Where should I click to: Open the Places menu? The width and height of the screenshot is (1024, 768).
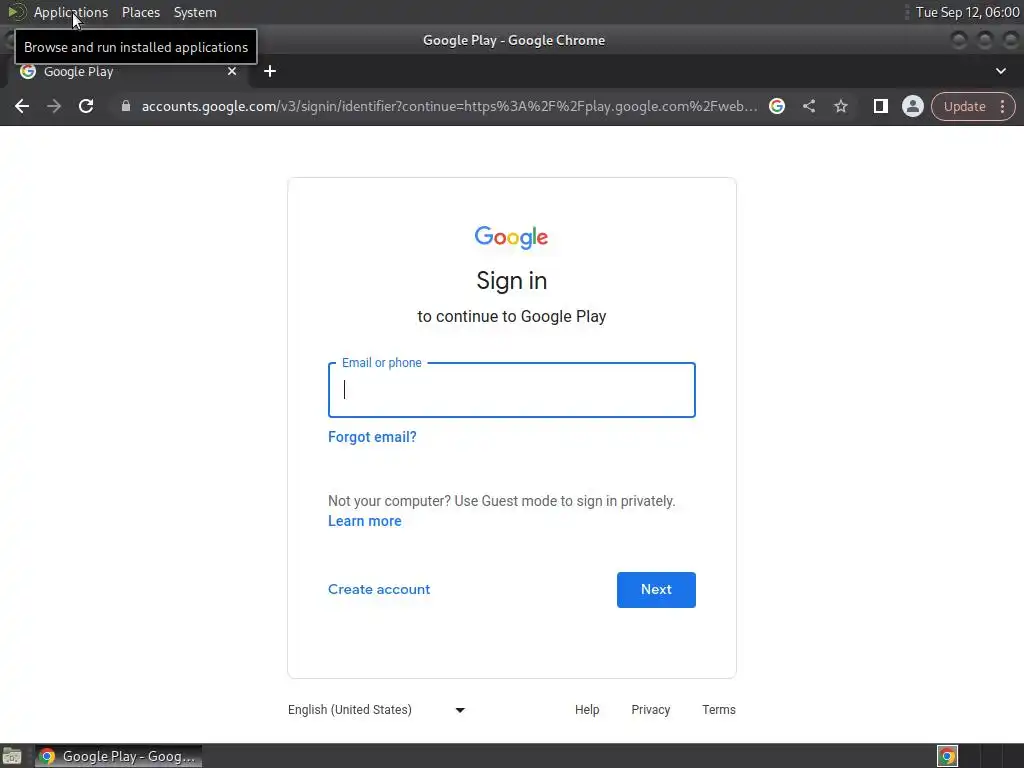(140, 12)
